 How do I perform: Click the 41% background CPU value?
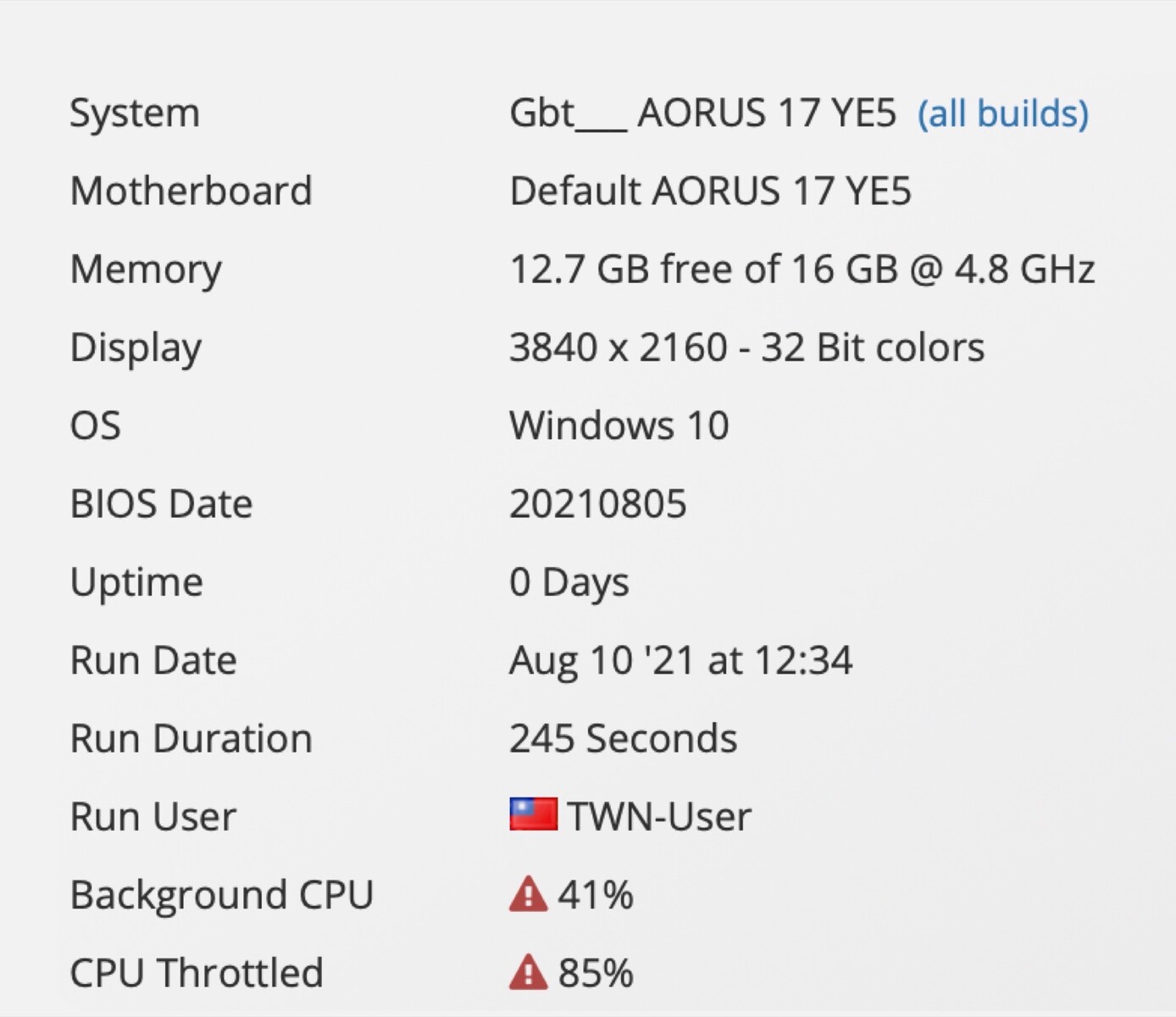[x=595, y=895]
